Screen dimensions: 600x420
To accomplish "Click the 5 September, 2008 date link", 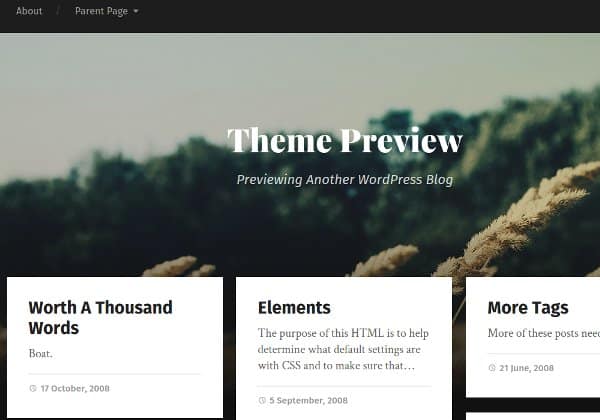I will 308,400.
